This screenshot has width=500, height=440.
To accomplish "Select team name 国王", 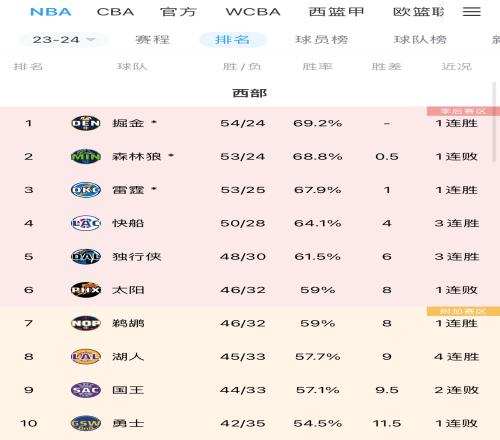I will 128,390.
